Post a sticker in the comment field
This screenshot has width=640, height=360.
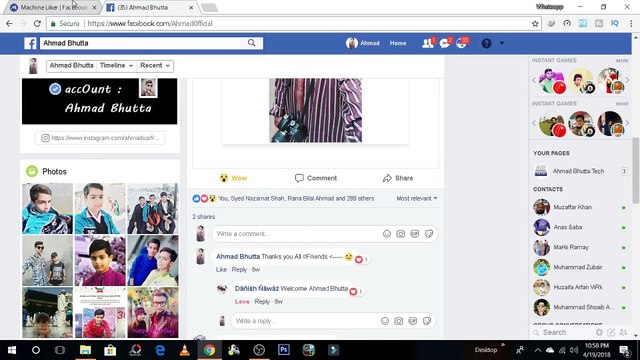429,234
